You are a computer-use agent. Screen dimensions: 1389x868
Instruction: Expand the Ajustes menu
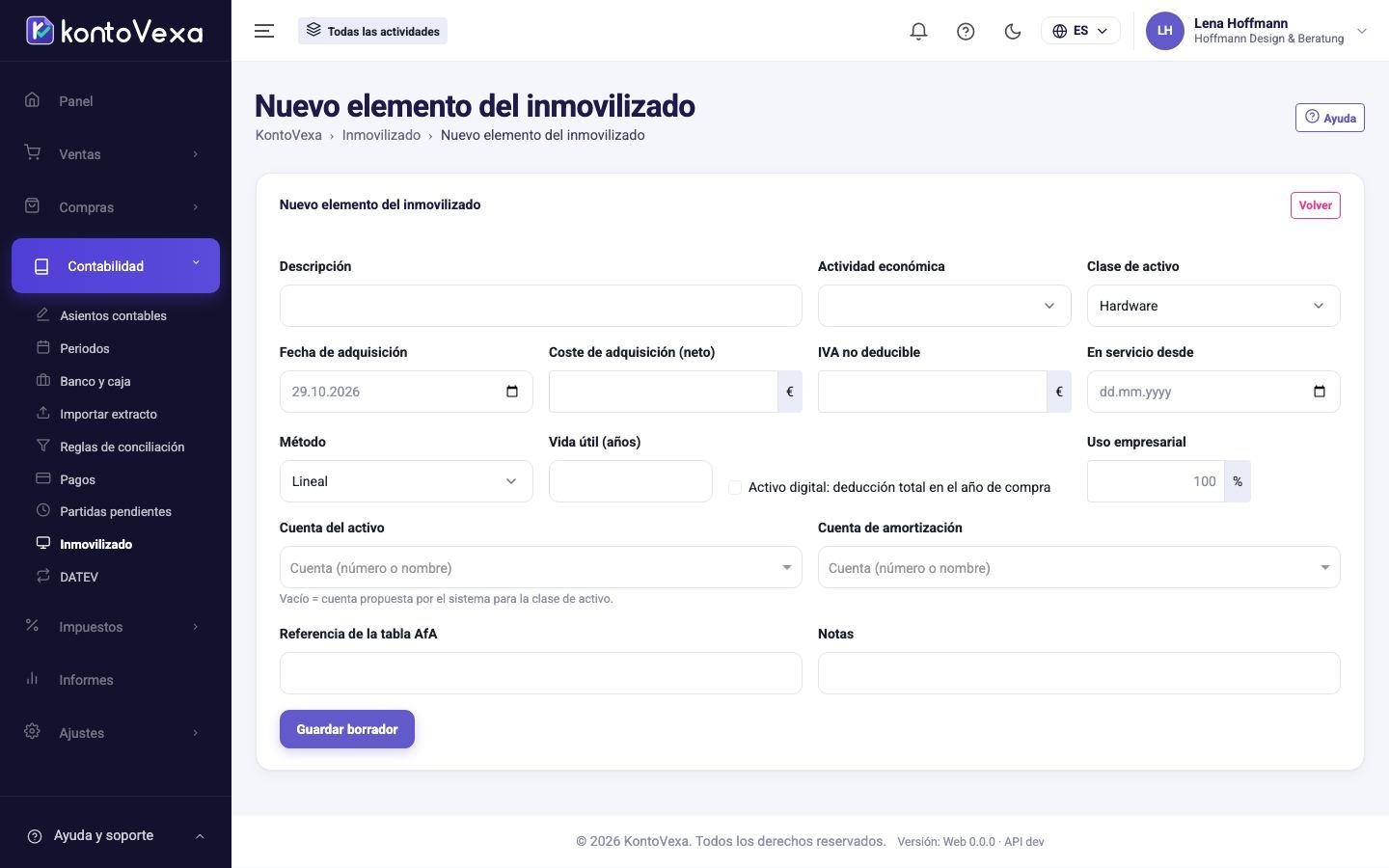[x=116, y=733]
